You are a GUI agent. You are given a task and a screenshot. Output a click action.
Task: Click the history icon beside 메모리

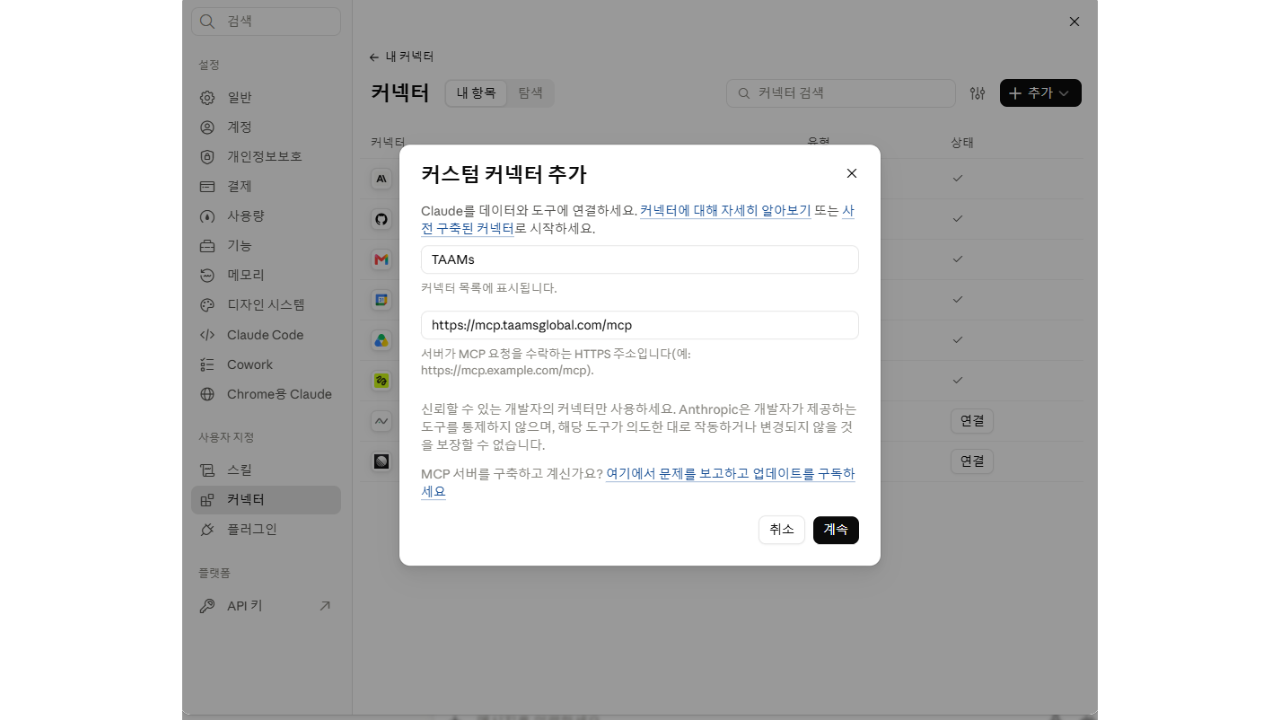point(207,275)
